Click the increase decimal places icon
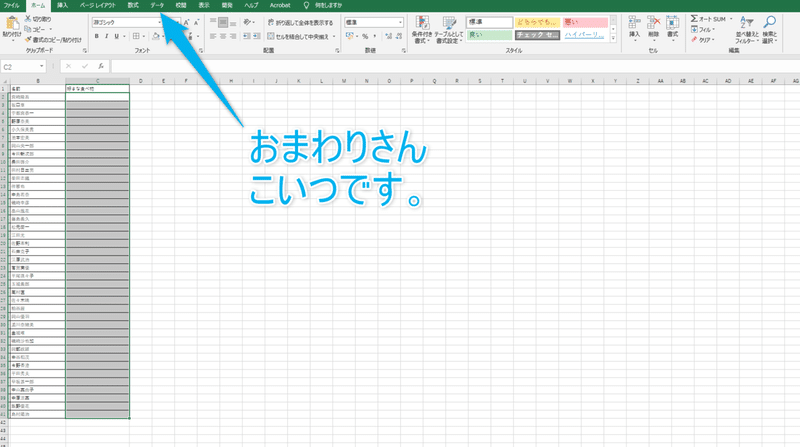The width and height of the screenshot is (800, 447). tap(389, 36)
